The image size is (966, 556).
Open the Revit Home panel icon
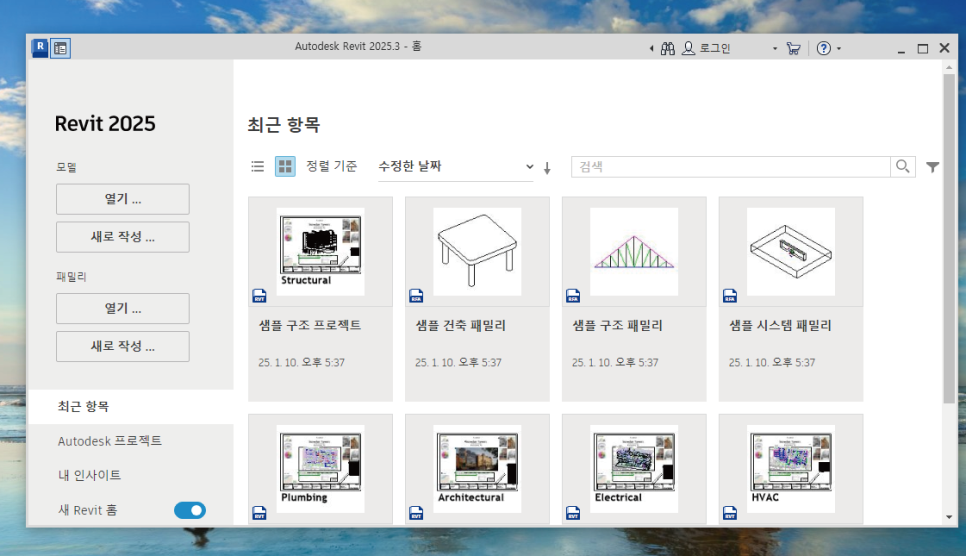pyautogui.click(x=60, y=48)
